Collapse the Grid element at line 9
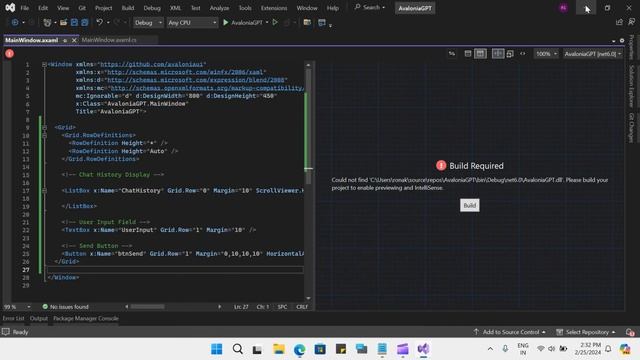 click(44, 127)
